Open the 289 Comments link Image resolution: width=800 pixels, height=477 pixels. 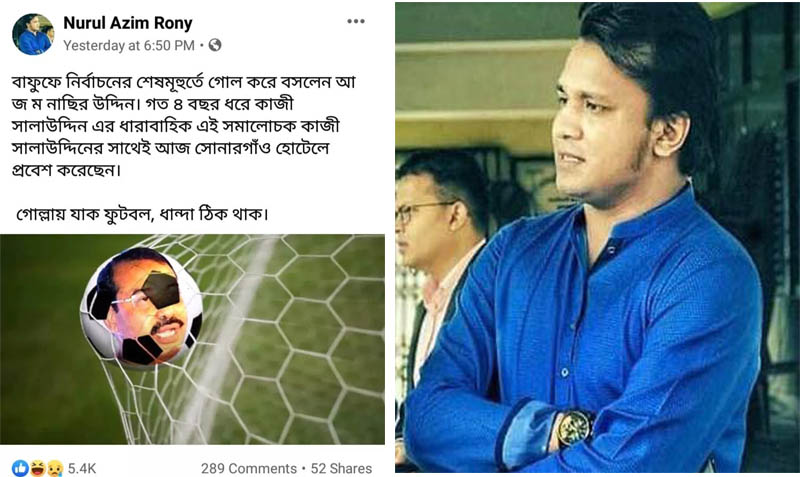[x=248, y=468]
